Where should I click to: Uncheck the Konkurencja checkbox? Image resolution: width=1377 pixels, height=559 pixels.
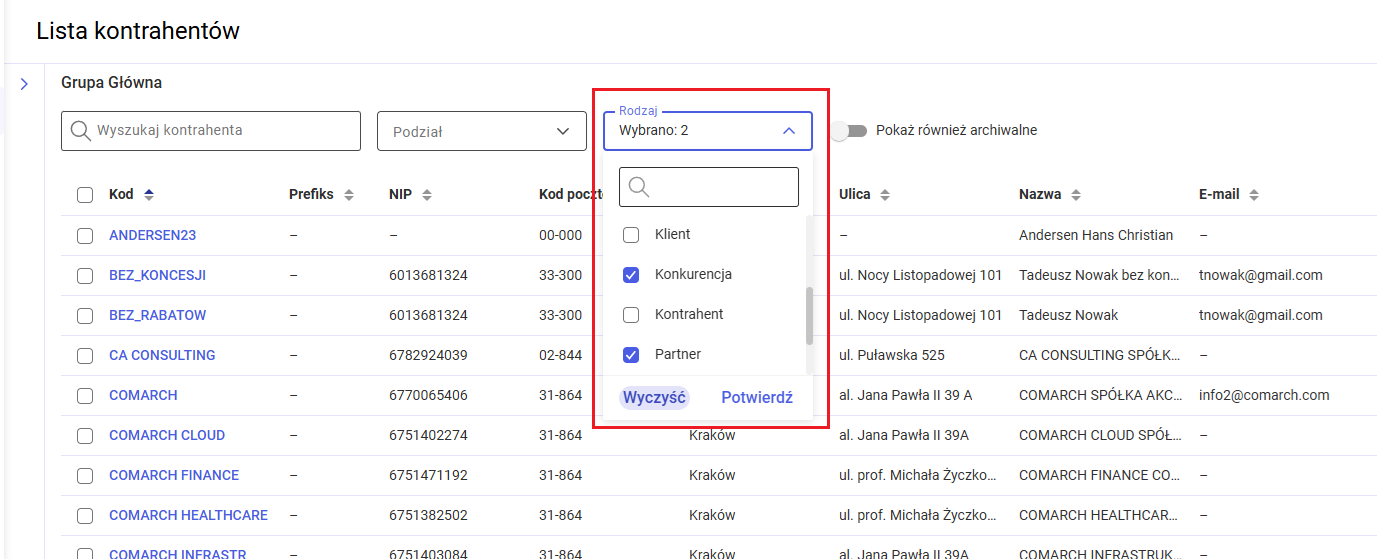point(631,275)
